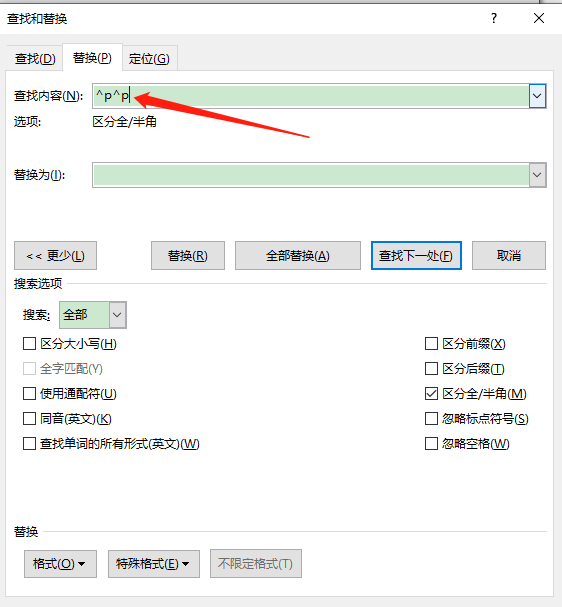Enable the 忽略空格(W) checkbox
The height and width of the screenshot is (607, 562).
click(x=431, y=444)
